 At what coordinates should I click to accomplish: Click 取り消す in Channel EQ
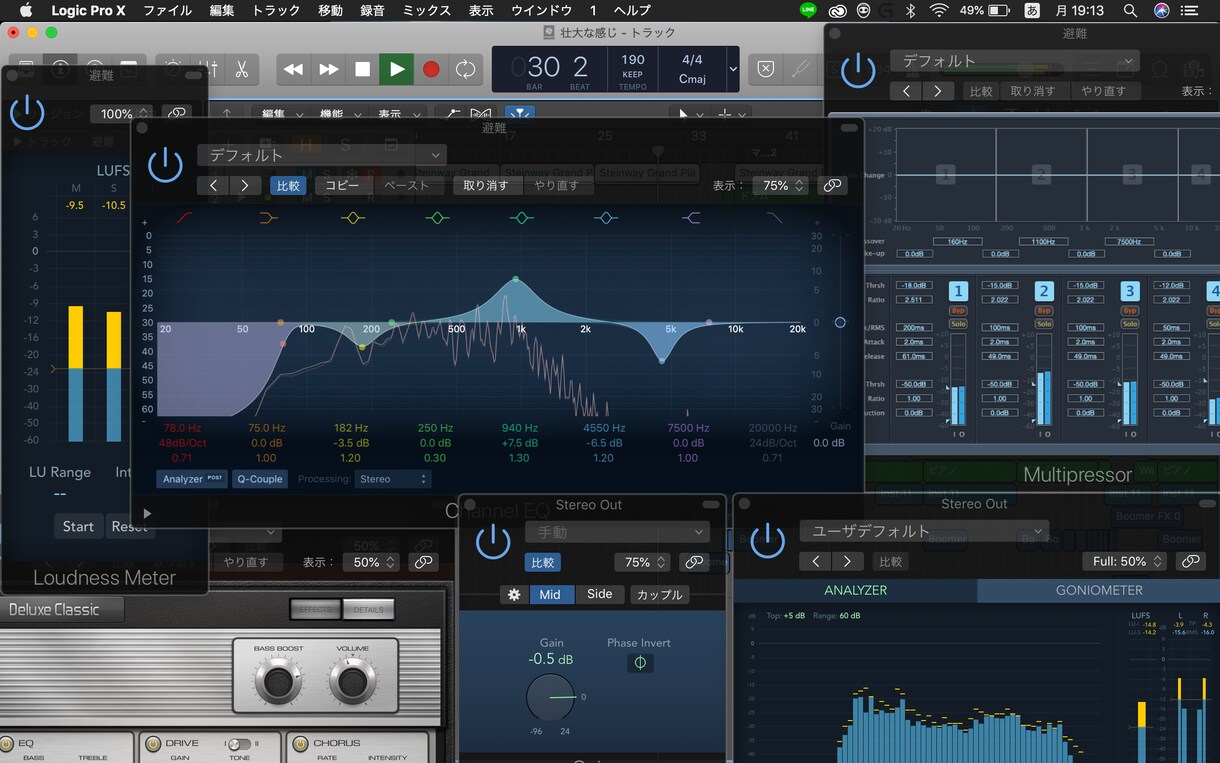tap(486, 185)
